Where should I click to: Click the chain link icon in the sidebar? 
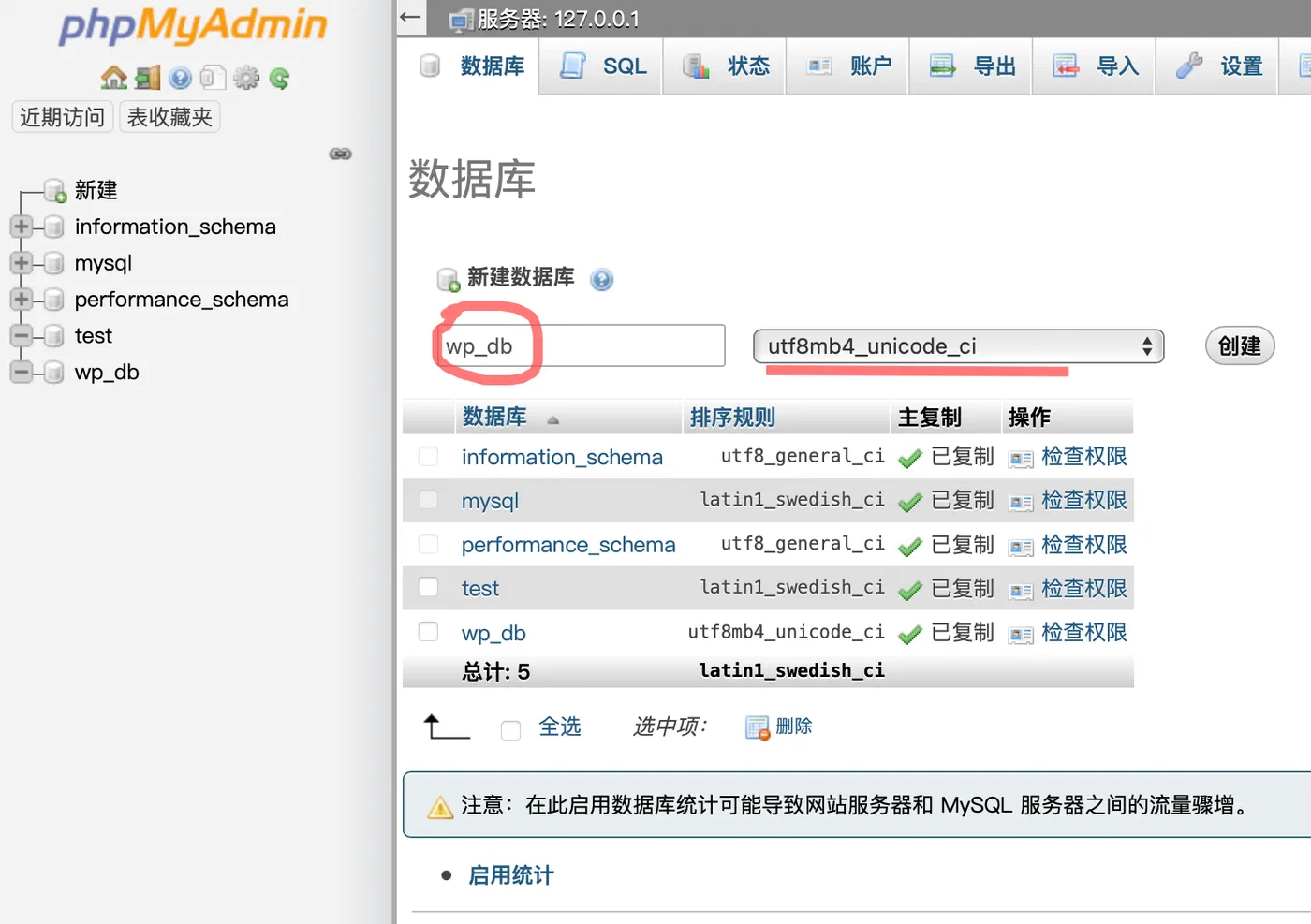[341, 154]
